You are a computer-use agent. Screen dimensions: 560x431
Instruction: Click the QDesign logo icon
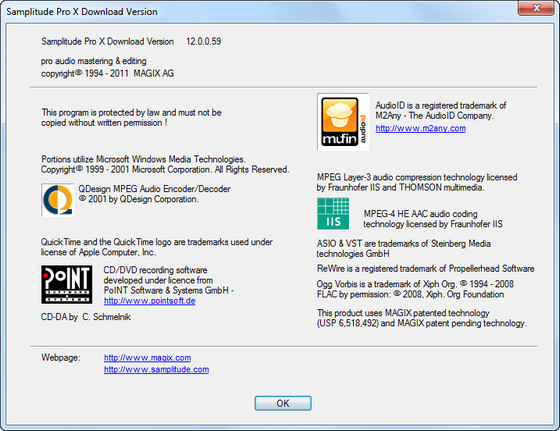coord(58,200)
